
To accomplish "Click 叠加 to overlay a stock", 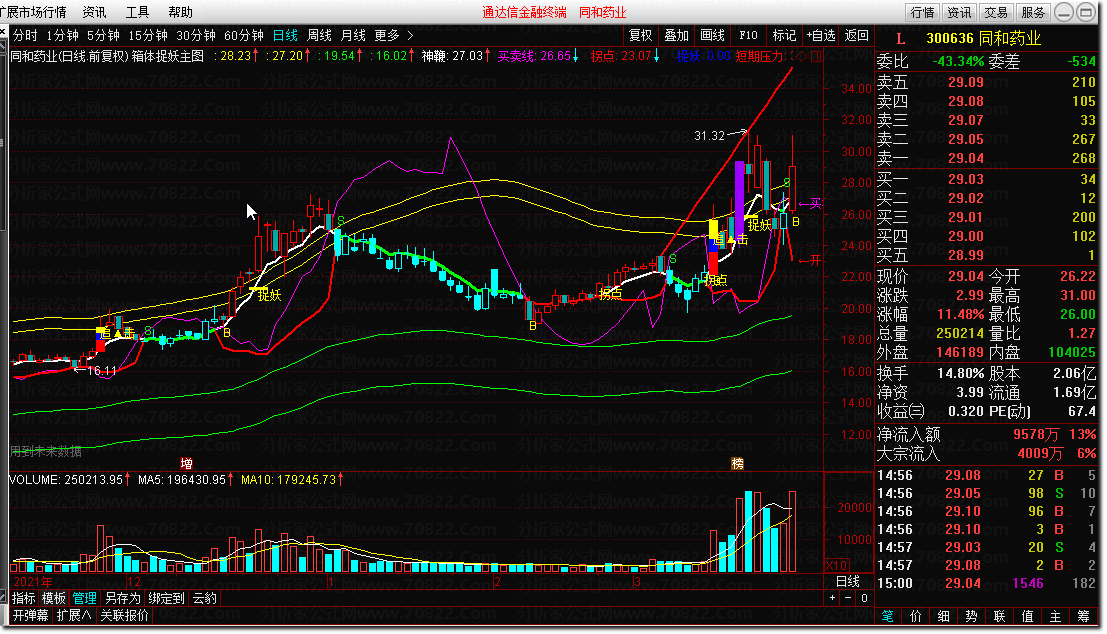I will [676, 35].
